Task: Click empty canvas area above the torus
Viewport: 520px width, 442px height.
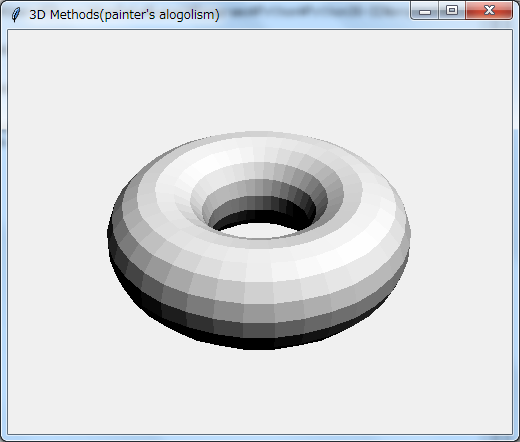Action: 260,80
